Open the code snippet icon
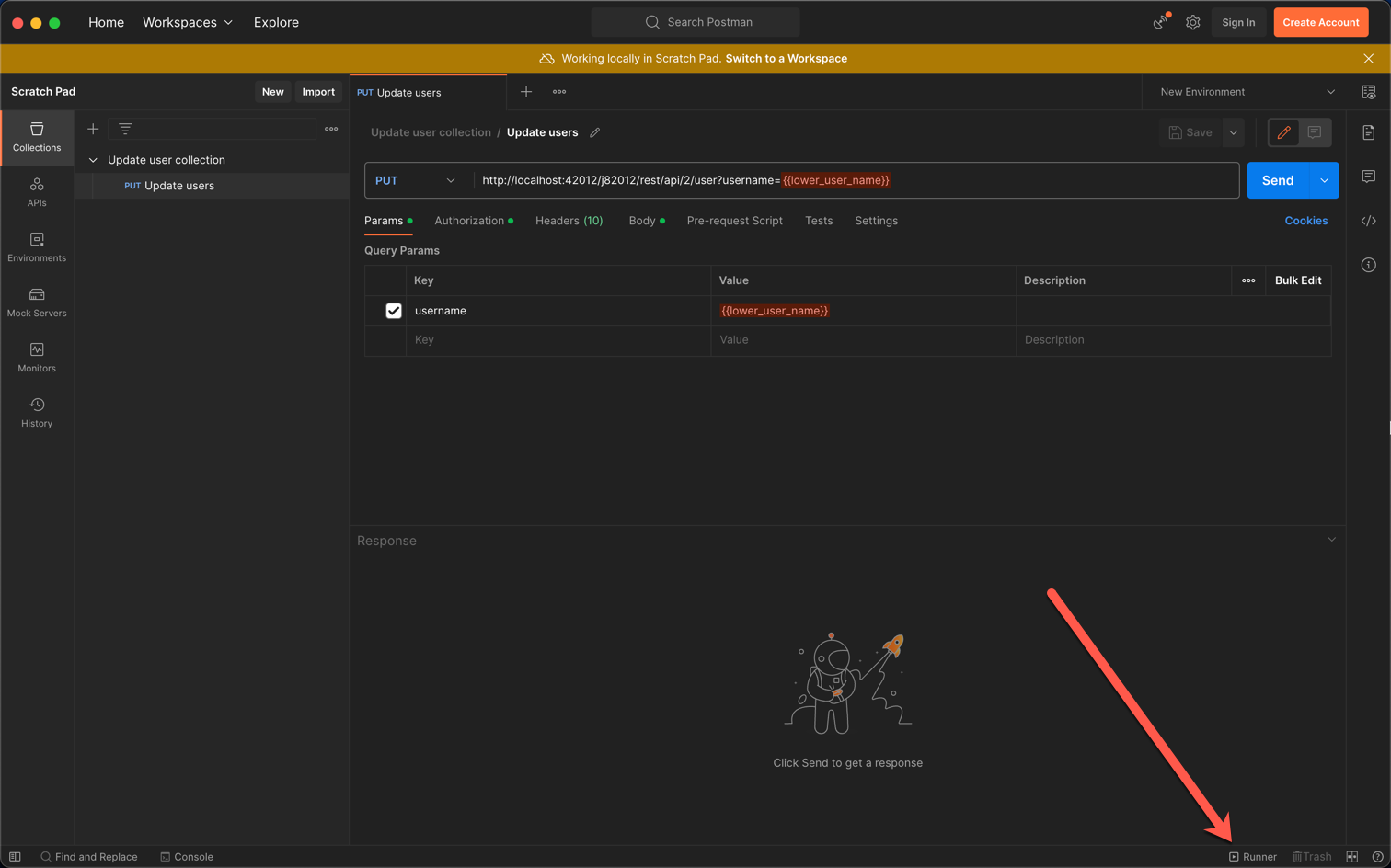The width and height of the screenshot is (1391, 868). pos(1369,221)
